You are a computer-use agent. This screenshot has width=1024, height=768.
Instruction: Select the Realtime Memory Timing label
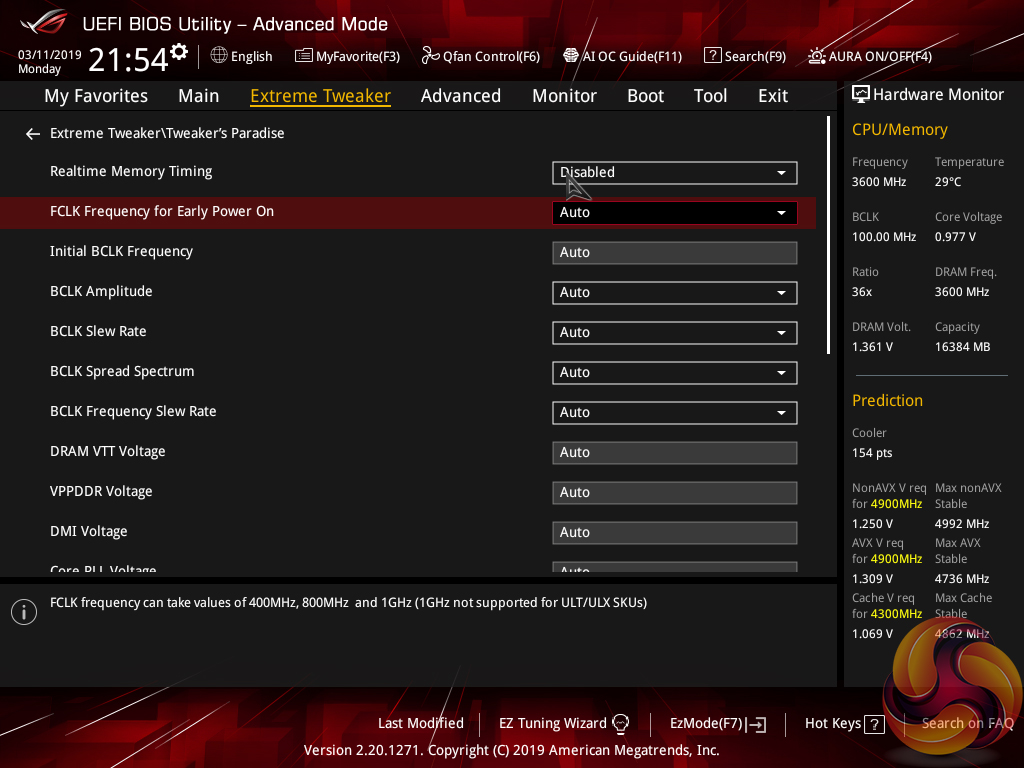[131, 171]
